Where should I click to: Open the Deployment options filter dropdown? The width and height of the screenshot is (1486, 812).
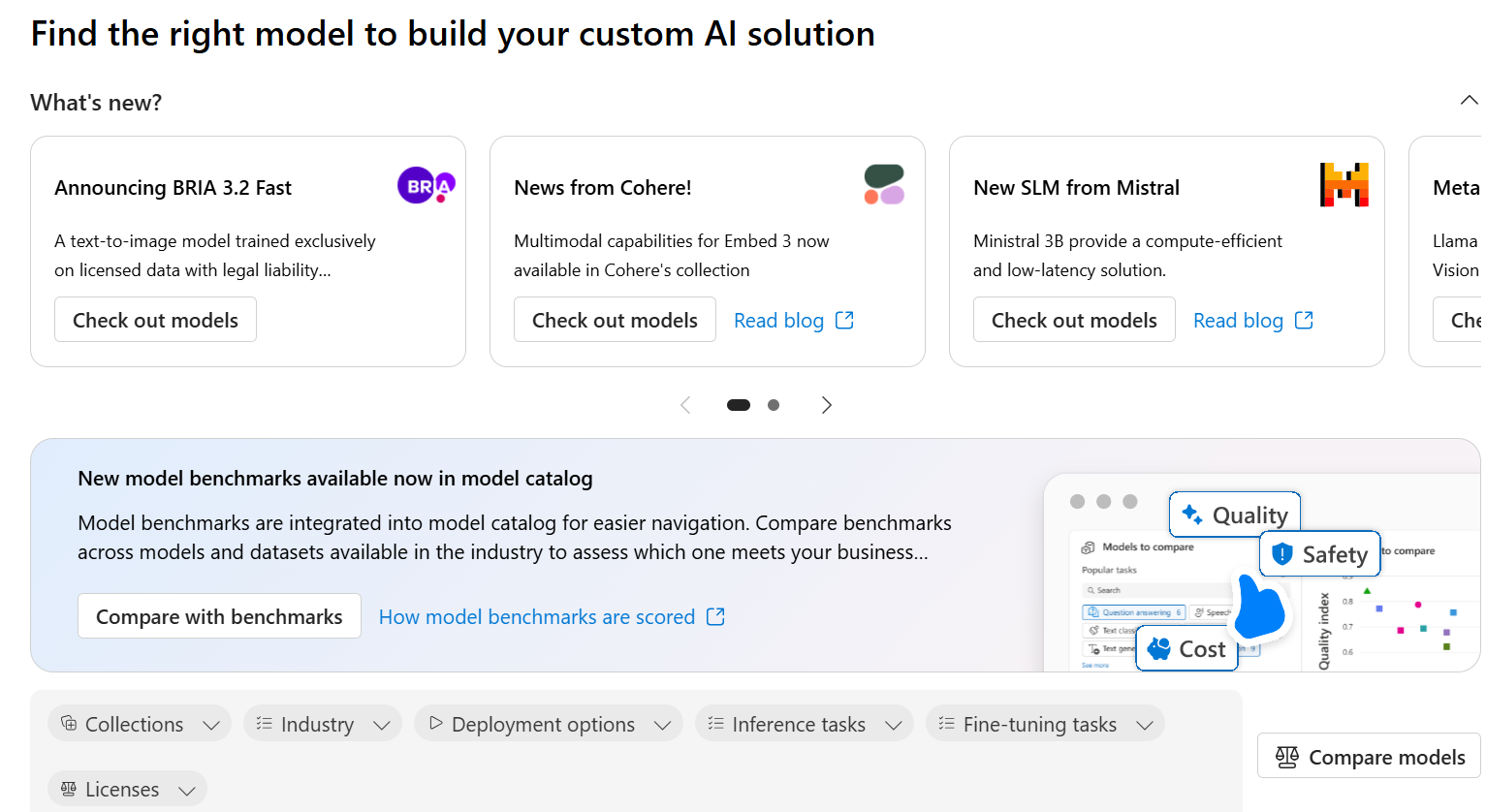point(549,724)
